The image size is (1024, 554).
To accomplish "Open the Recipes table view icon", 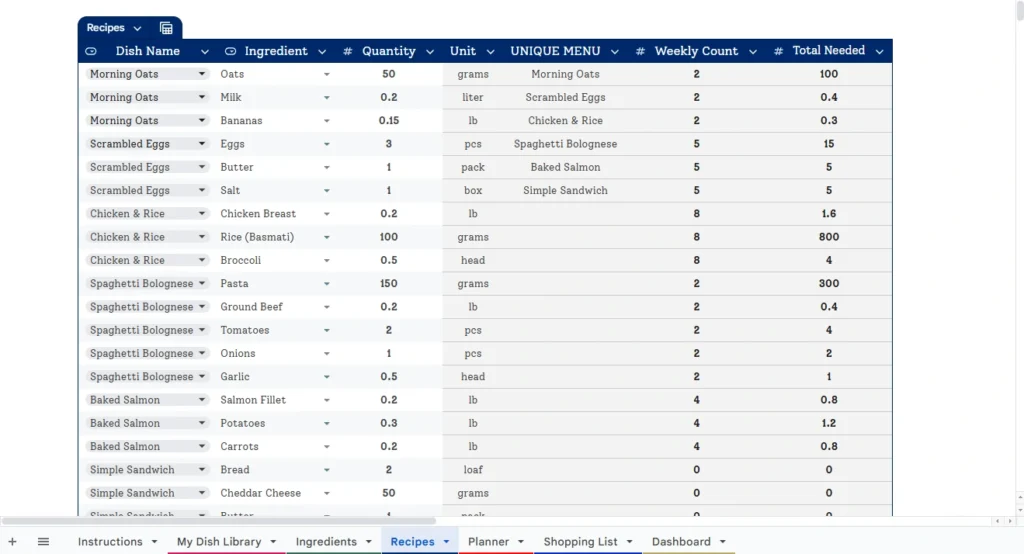I will [166, 28].
